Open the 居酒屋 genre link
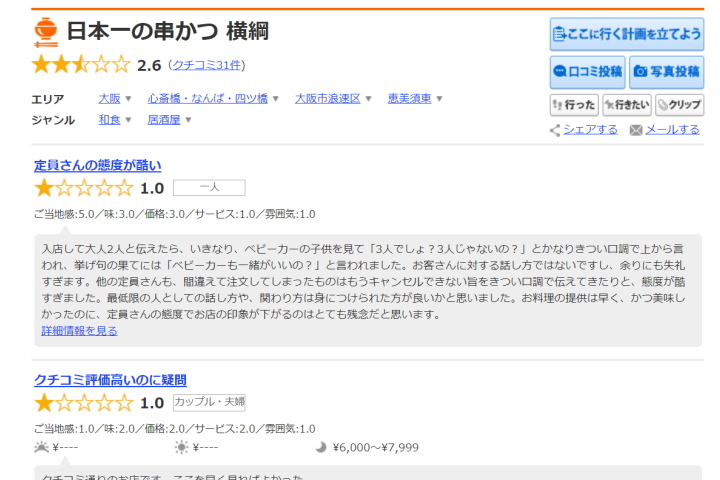The height and width of the screenshot is (480, 720). [x=165, y=120]
